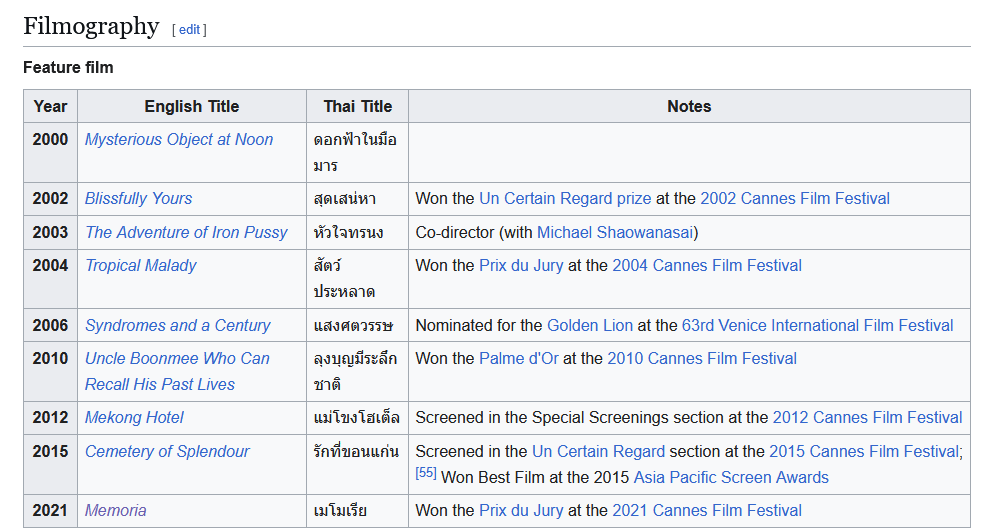1003x530 pixels.
Task: Select the year 2012 cell
Action: 51,417
